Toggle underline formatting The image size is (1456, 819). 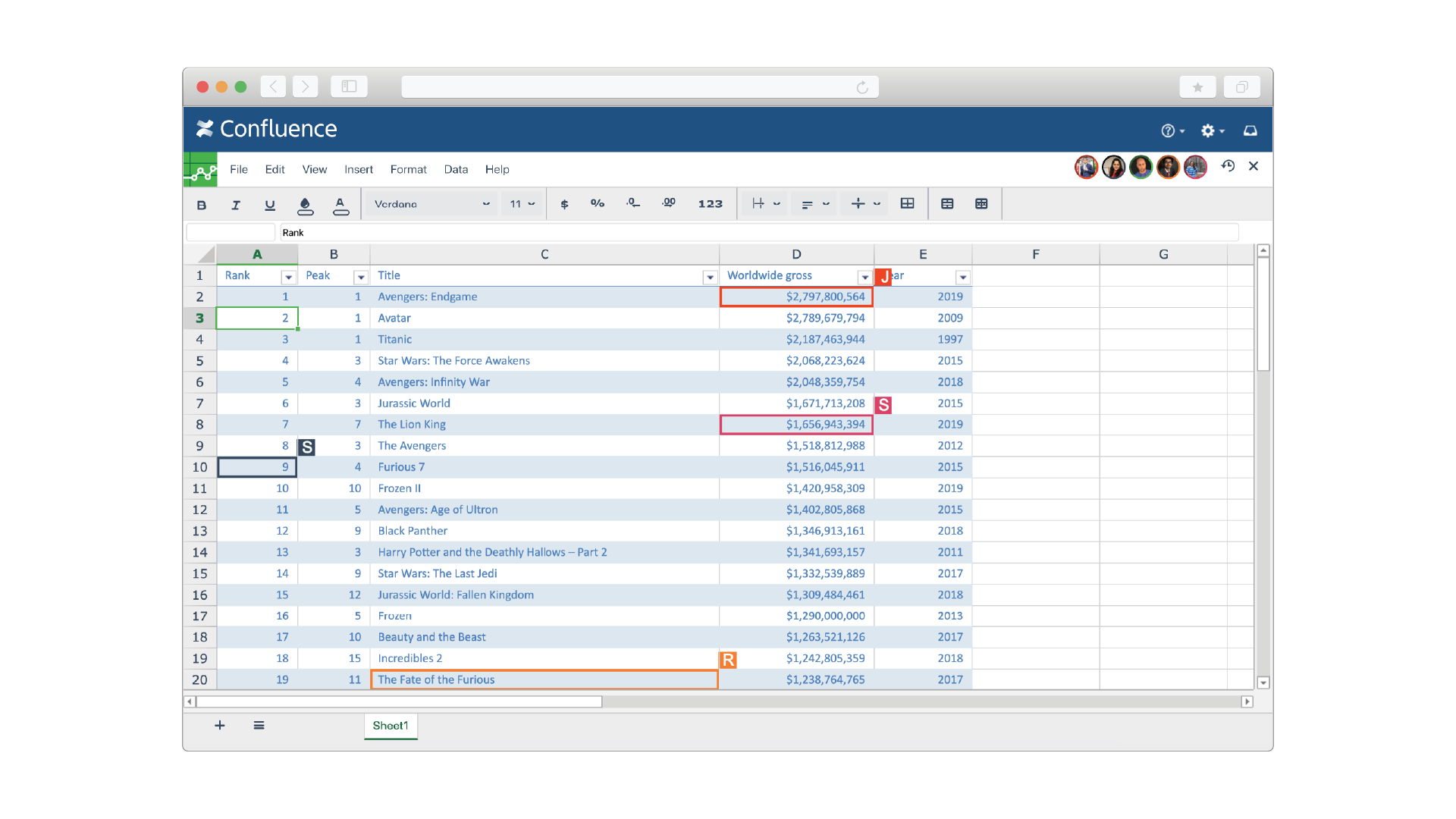(269, 205)
